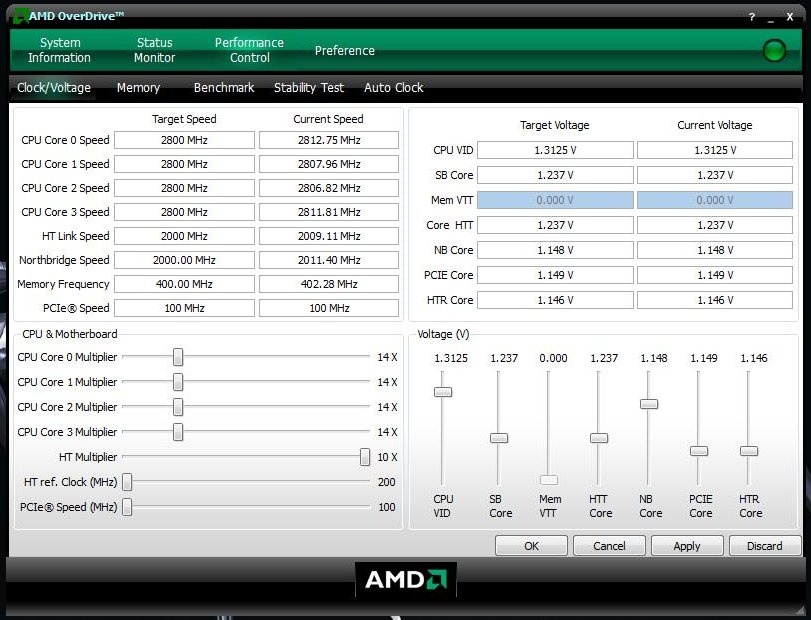
Task: Open the Status Monitor menu
Action: tap(154, 50)
